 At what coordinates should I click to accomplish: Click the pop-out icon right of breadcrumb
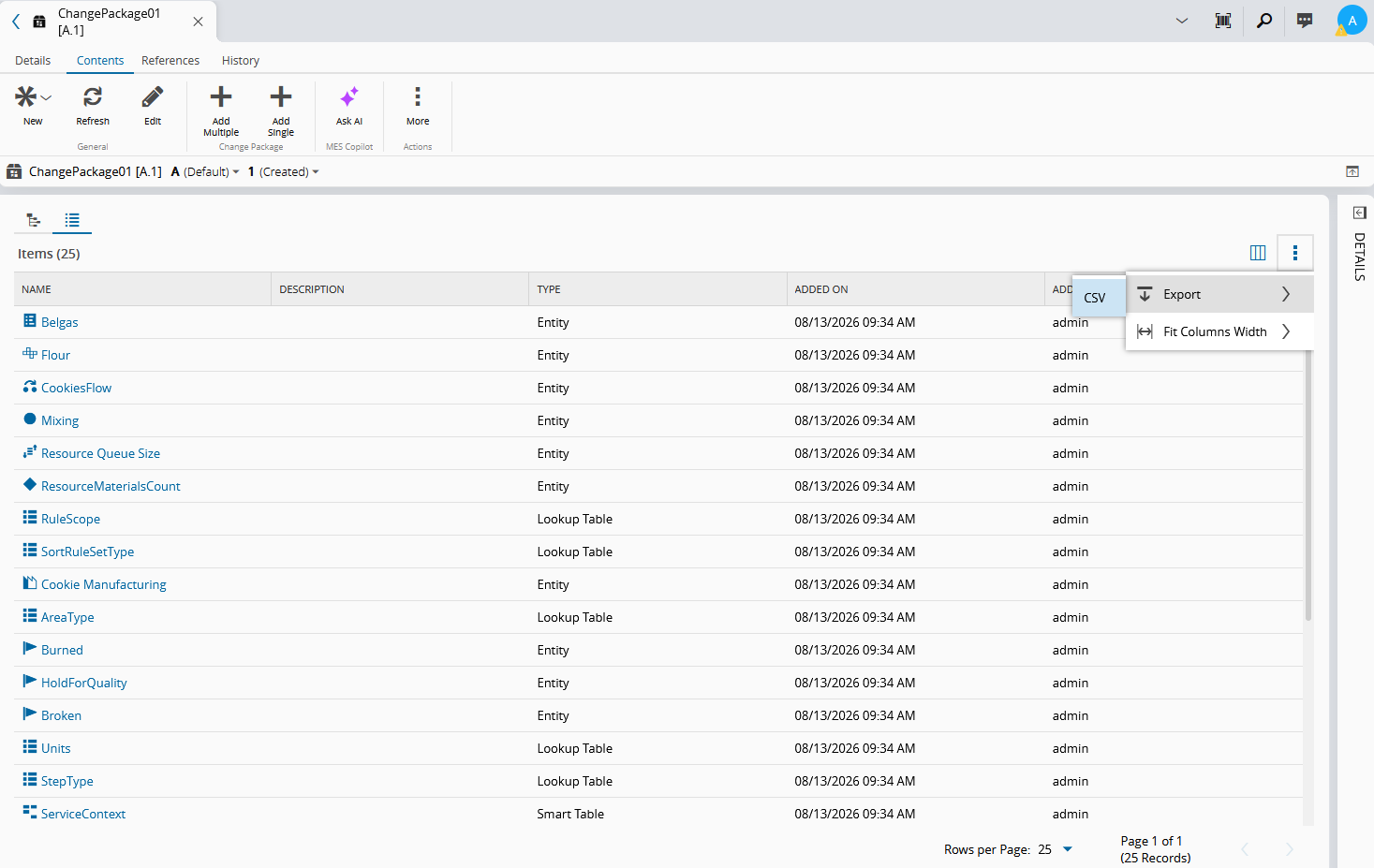[1352, 171]
